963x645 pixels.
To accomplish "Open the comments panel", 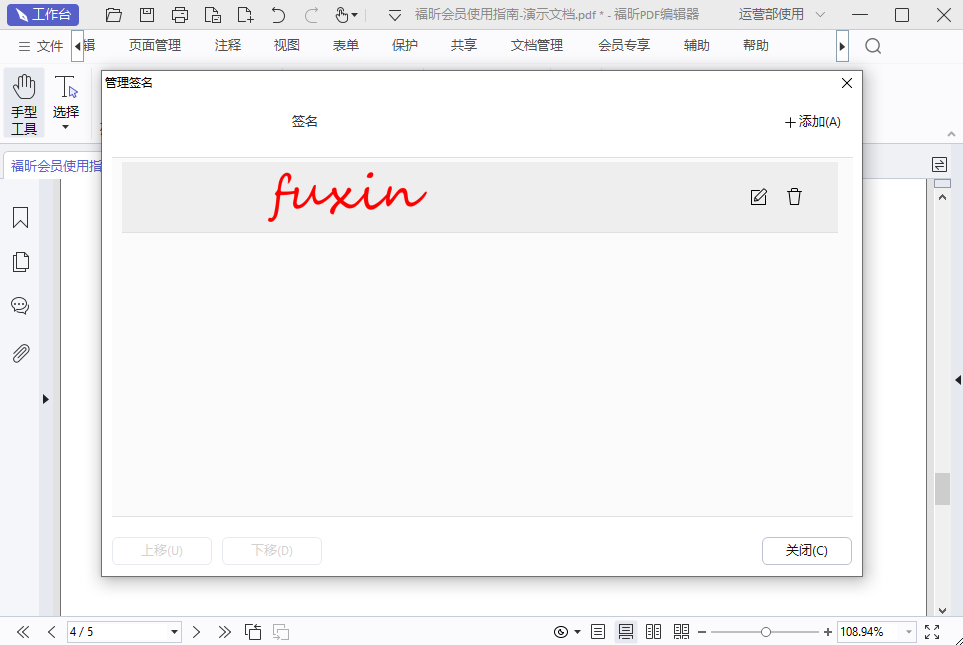I will (20, 306).
